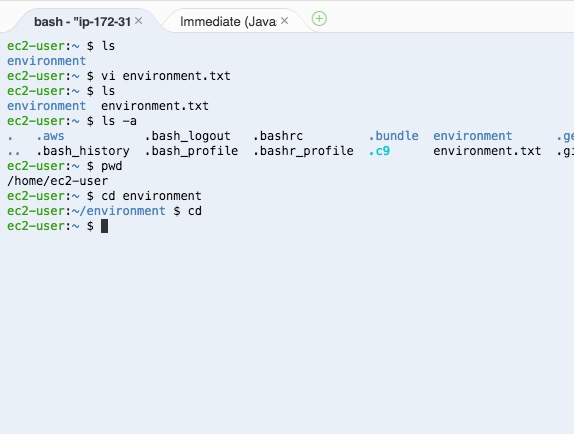Viewport: 574px width, 434px height.
Task: Click the terminal cursor at the last prompt
Action: click(104, 226)
